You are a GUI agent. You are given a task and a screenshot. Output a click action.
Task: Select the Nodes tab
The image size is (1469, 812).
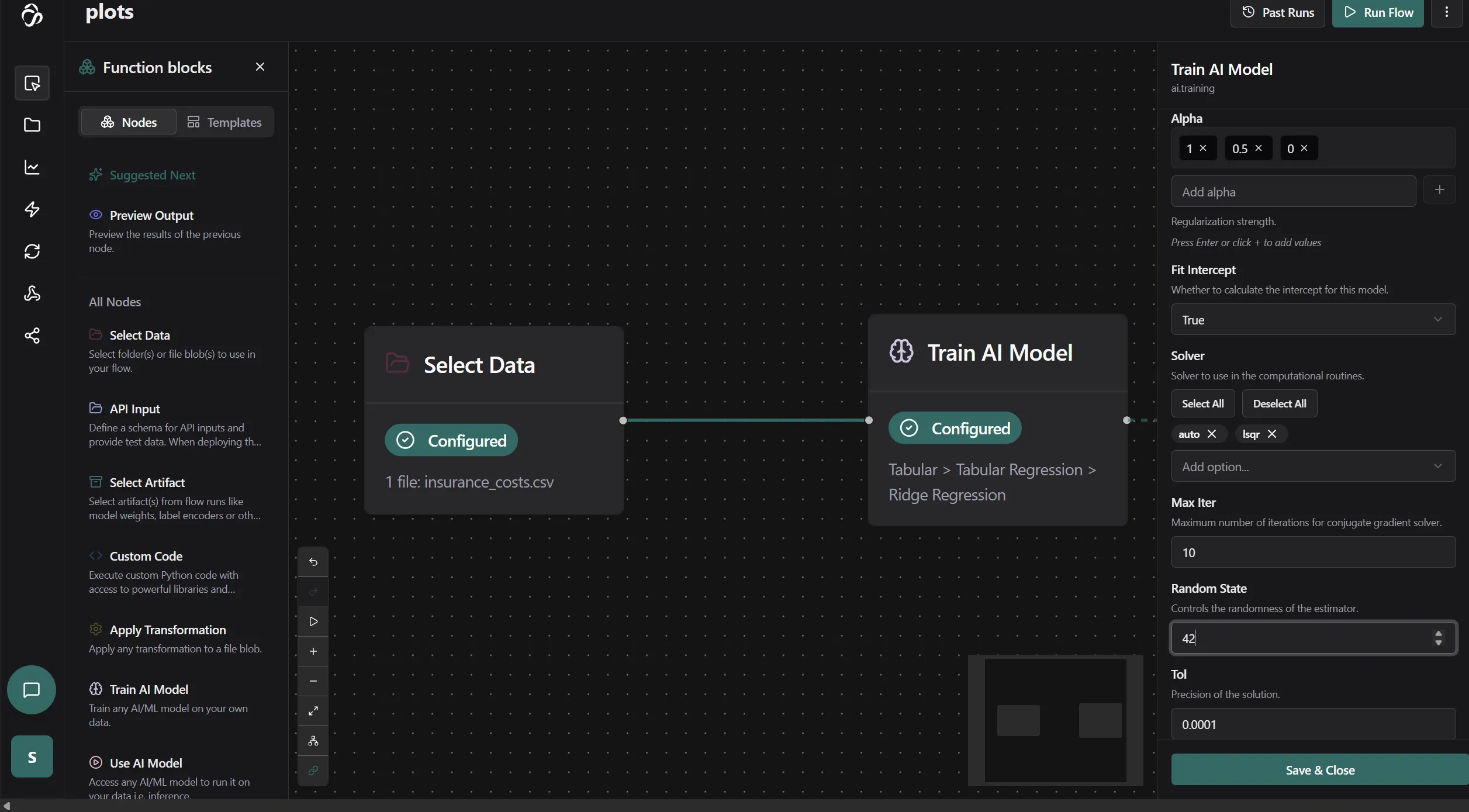coord(129,122)
